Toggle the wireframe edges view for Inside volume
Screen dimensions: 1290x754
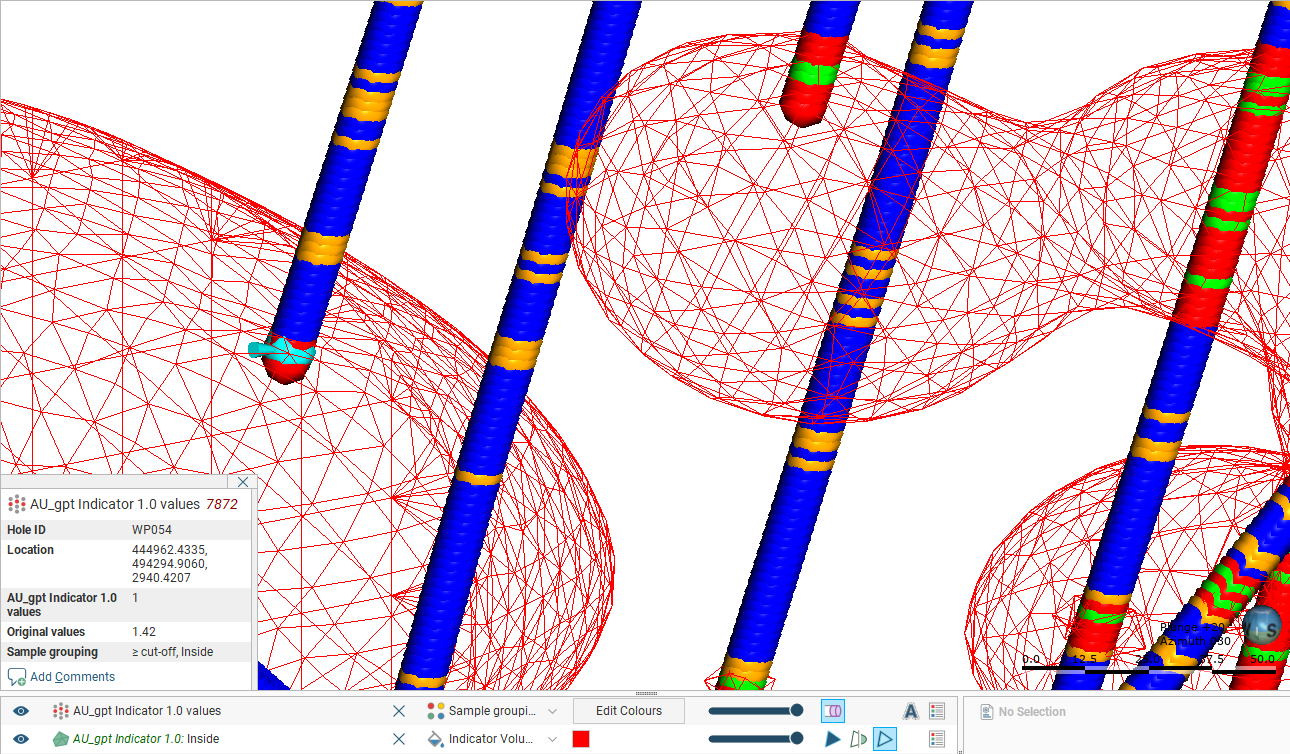pos(884,739)
